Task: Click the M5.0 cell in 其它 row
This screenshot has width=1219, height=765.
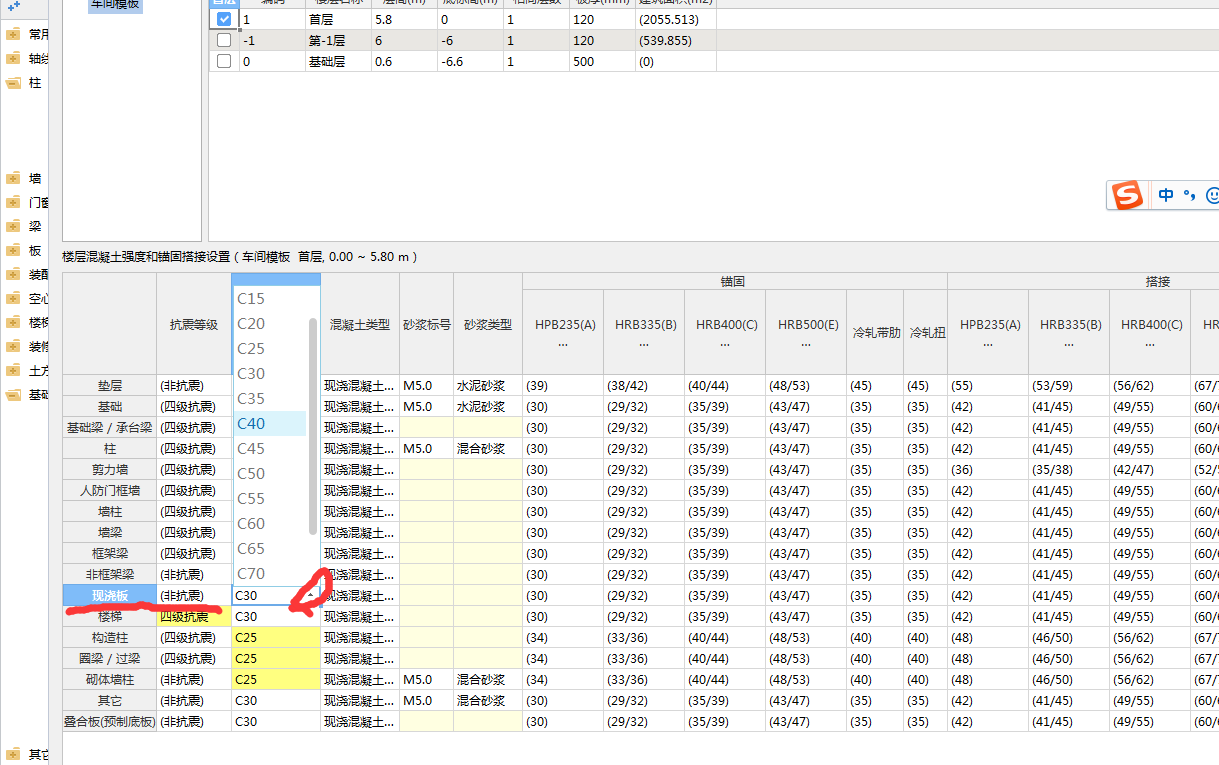Action: 427,700
